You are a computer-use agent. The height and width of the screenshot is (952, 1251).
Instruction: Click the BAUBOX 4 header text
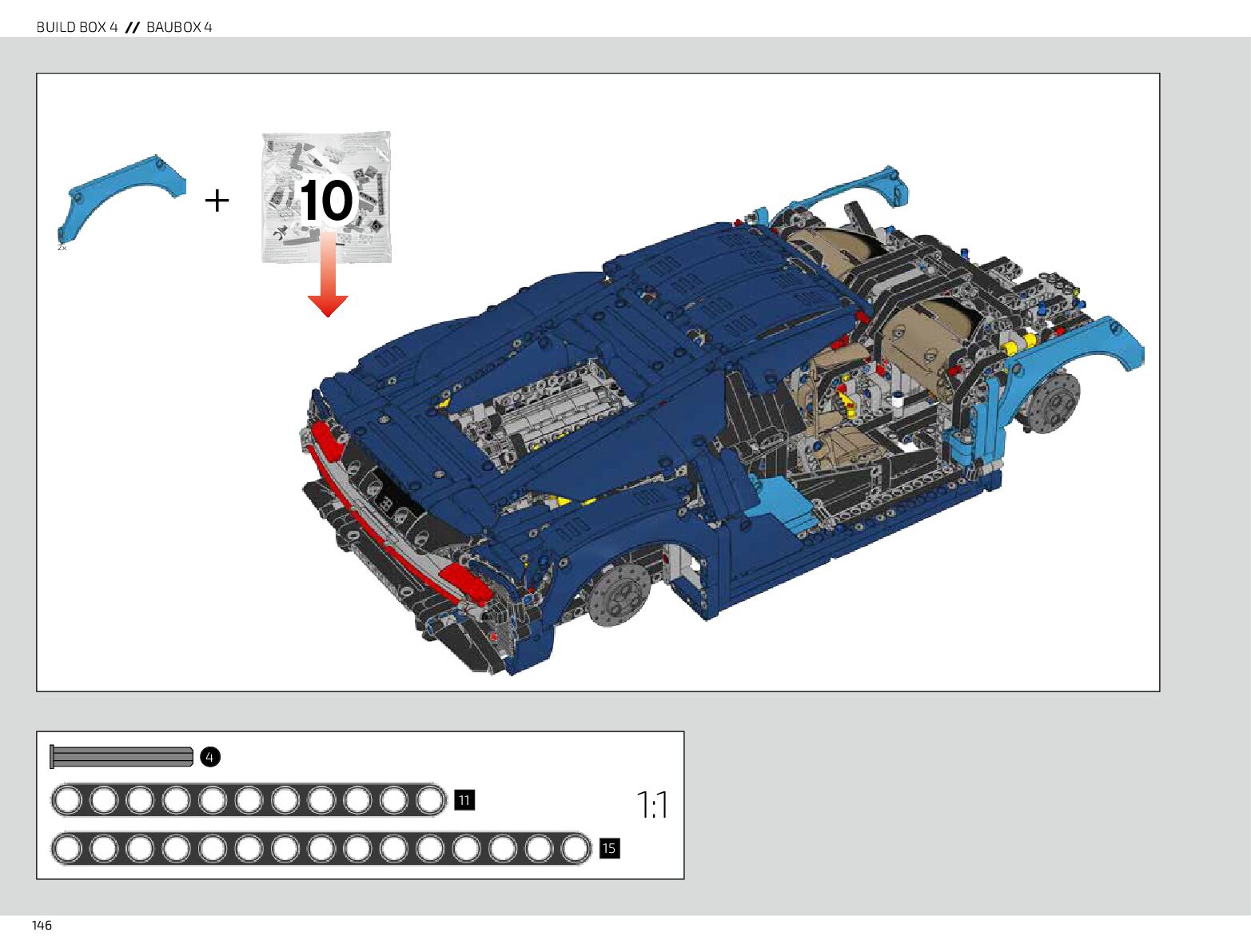[x=179, y=27]
